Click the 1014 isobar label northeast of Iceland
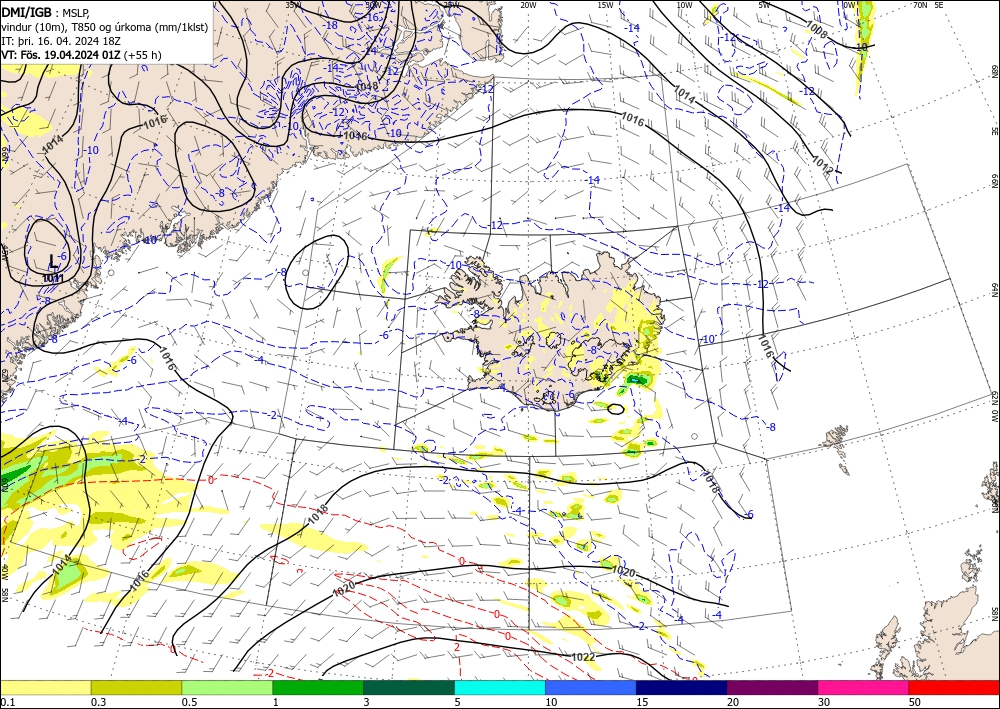Image resolution: width=1000 pixels, height=709 pixels. (684, 96)
